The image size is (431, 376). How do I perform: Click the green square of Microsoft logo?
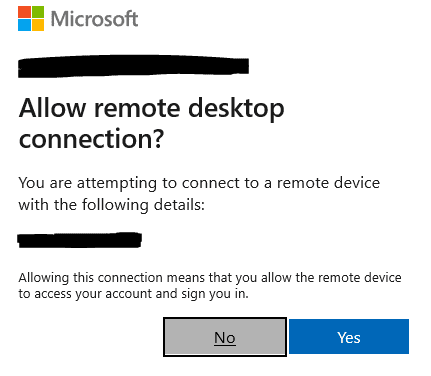click(38, 12)
